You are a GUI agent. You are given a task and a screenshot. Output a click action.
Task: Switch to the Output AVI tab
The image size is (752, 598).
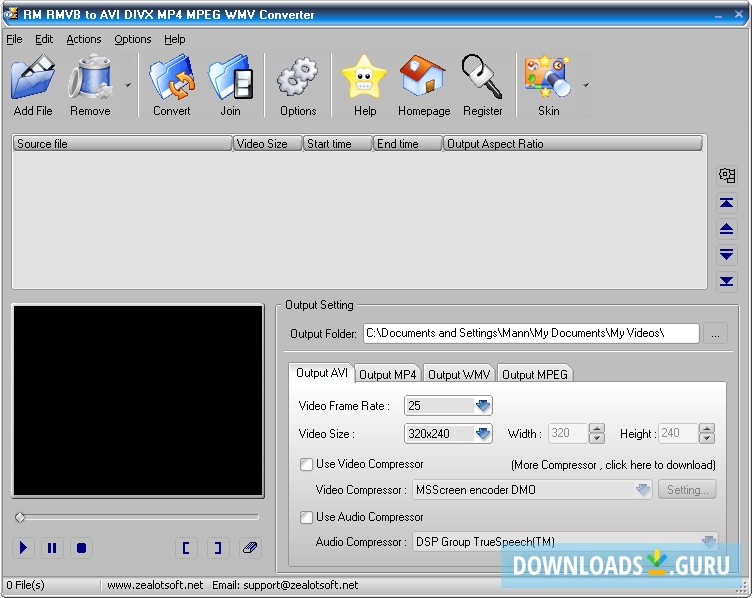tap(322, 373)
